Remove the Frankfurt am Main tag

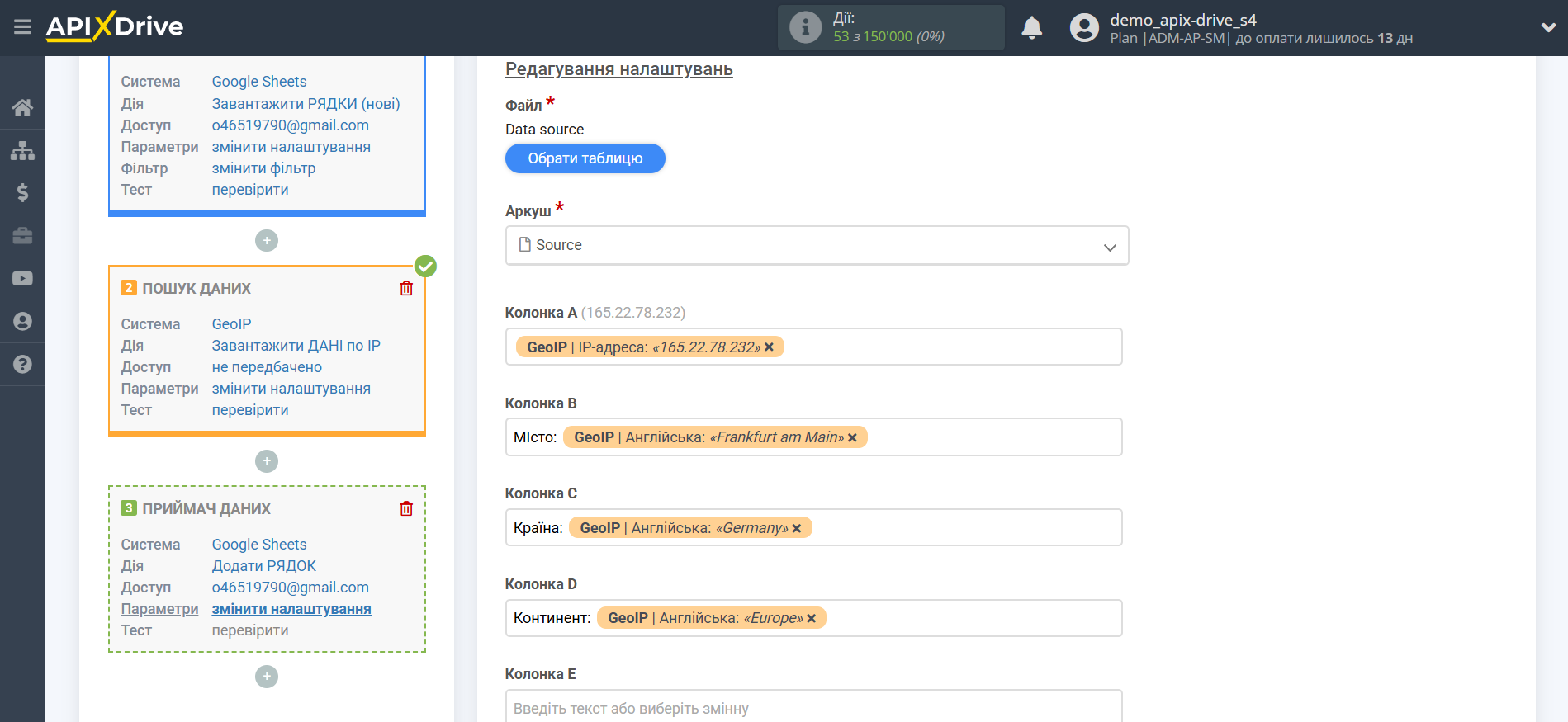click(x=852, y=438)
